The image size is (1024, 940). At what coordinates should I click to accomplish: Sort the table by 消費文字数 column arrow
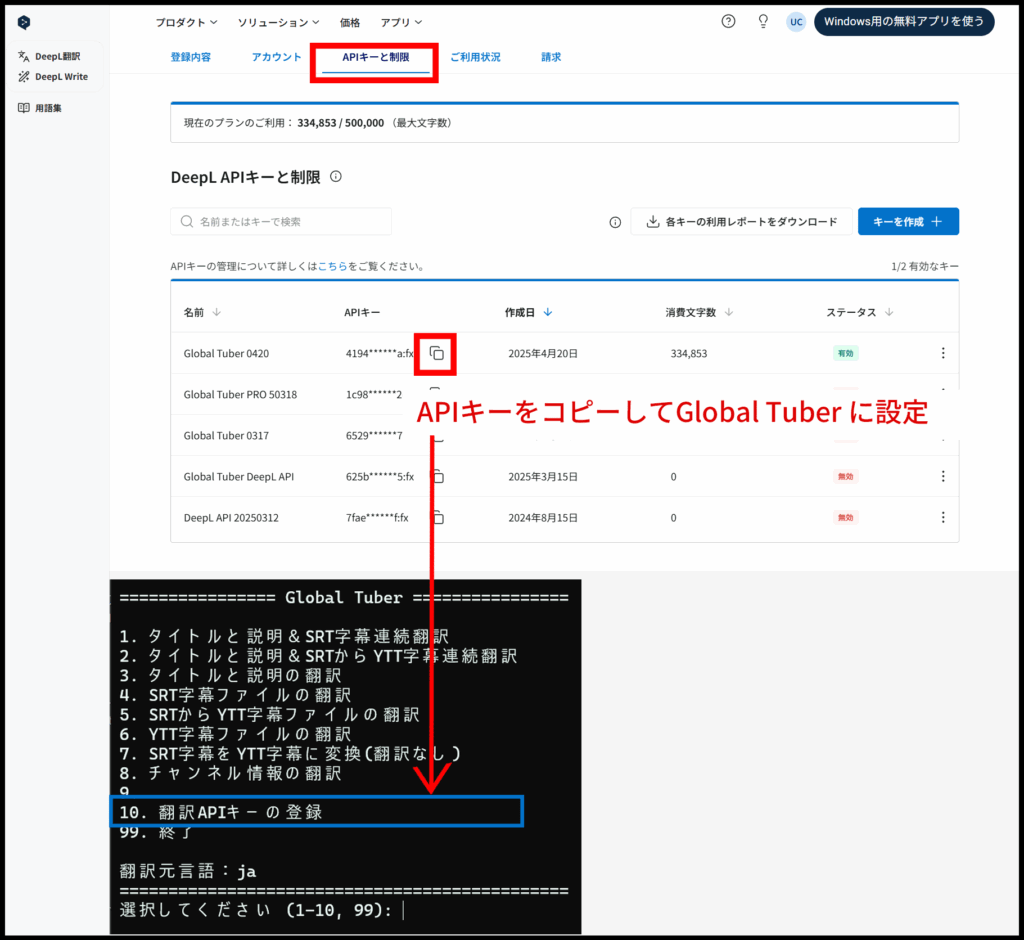(729, 312)
